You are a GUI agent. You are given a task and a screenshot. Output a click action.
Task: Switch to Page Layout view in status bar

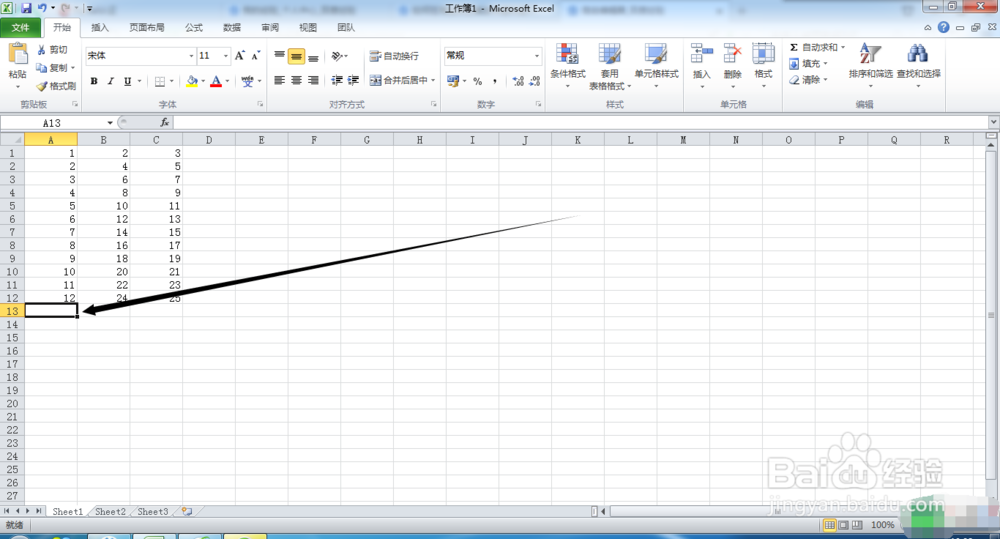point(843,525)
